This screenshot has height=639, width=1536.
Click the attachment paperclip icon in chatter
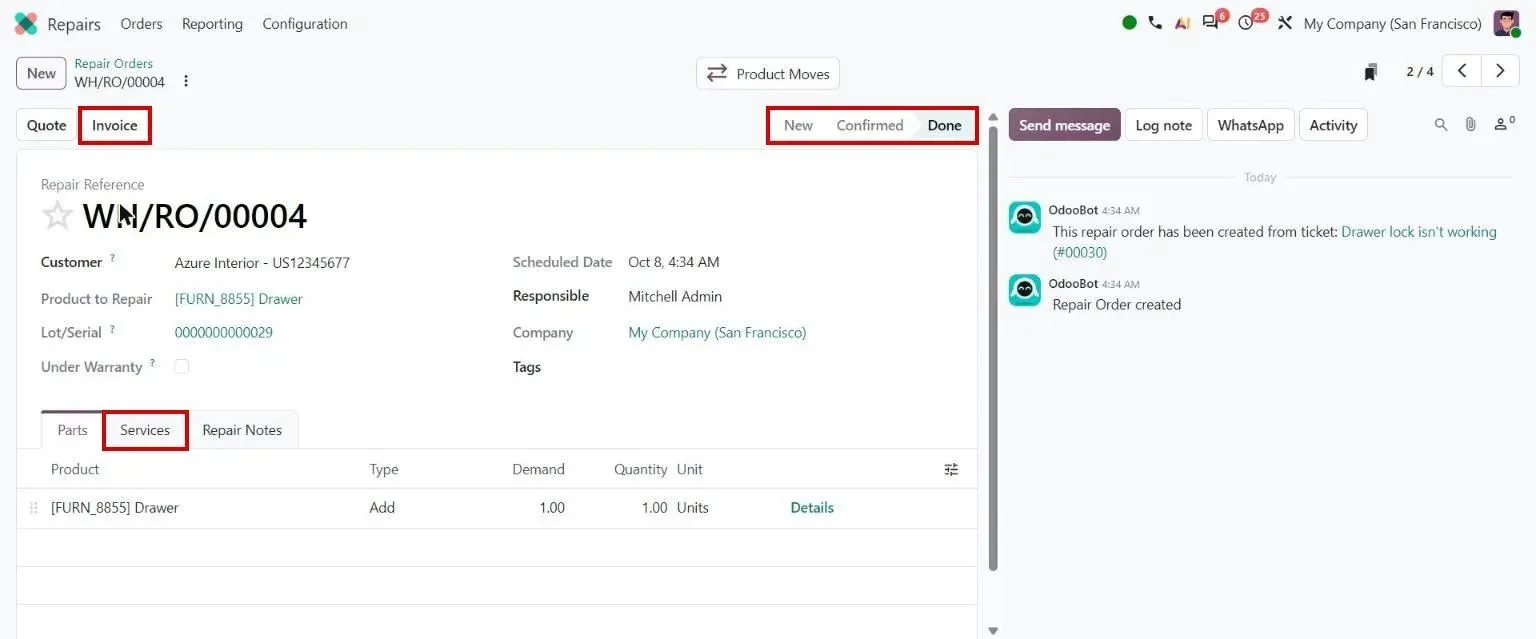[1470, 125]
